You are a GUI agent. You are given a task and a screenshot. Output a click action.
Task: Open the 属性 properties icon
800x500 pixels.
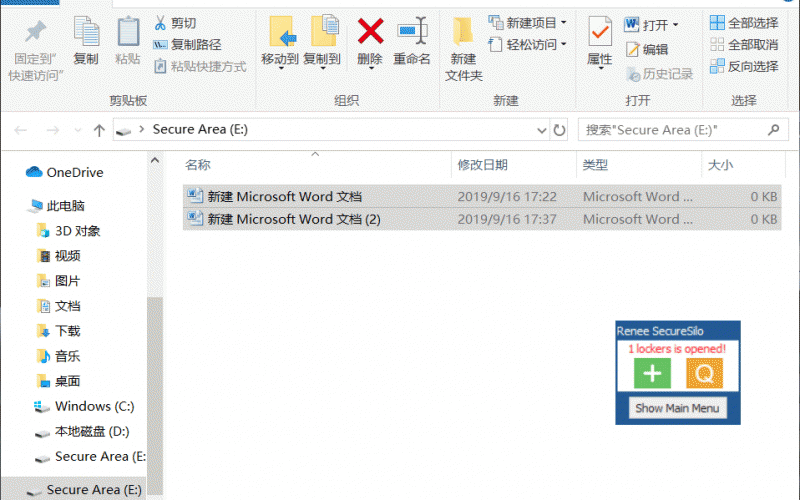click(599, 32)
